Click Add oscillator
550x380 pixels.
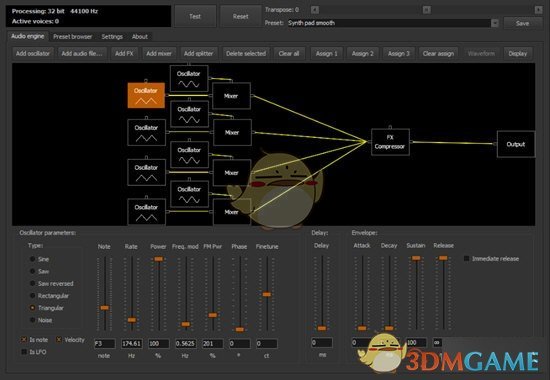tap(33, 53)
